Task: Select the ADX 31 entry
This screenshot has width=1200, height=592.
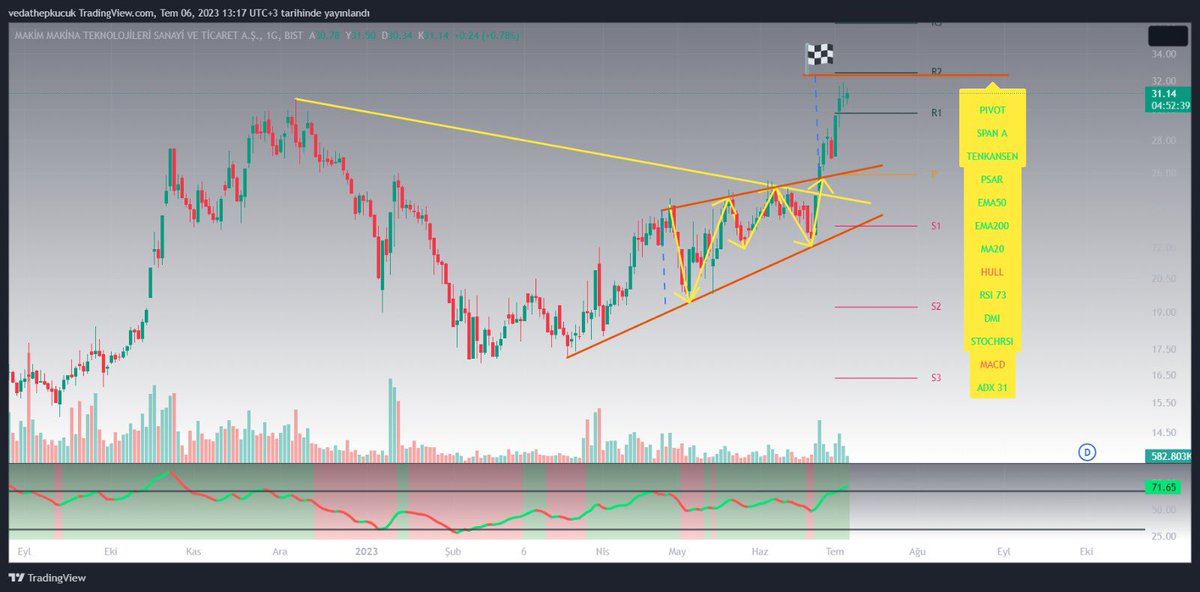Action: coord(992,388)
